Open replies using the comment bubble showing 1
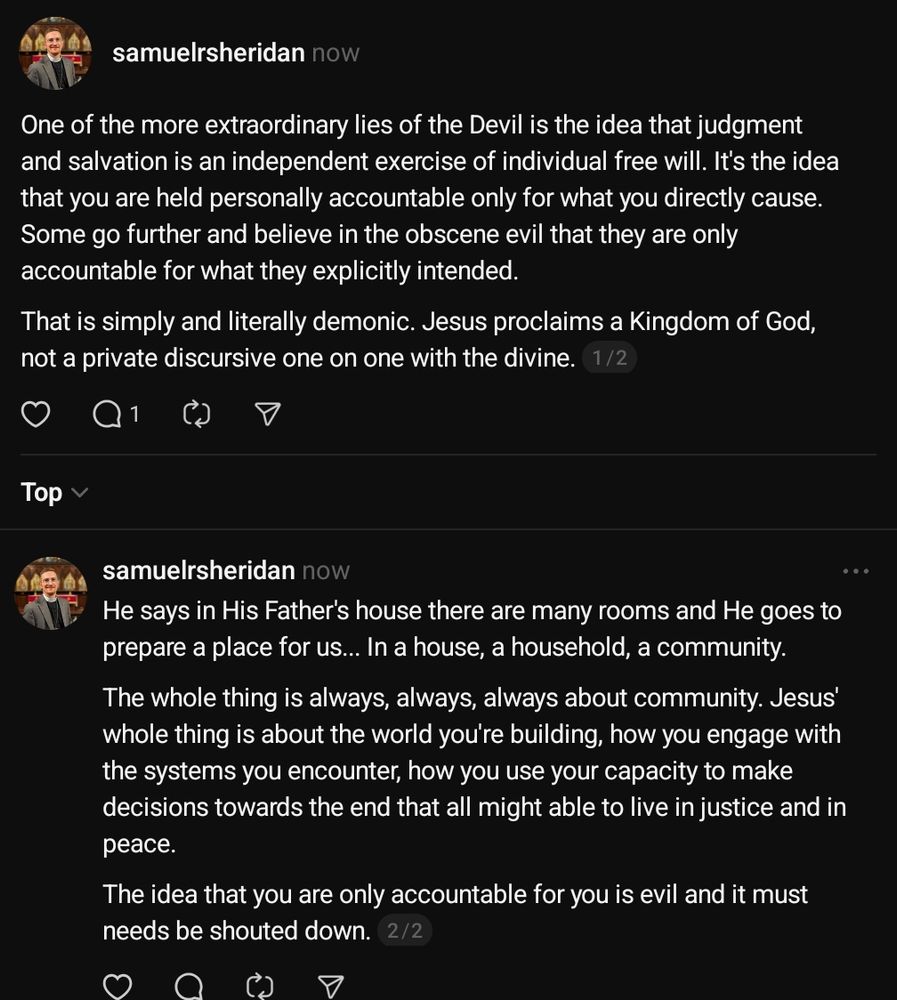This screenshot has height=1000, width=897. point(107,413)
